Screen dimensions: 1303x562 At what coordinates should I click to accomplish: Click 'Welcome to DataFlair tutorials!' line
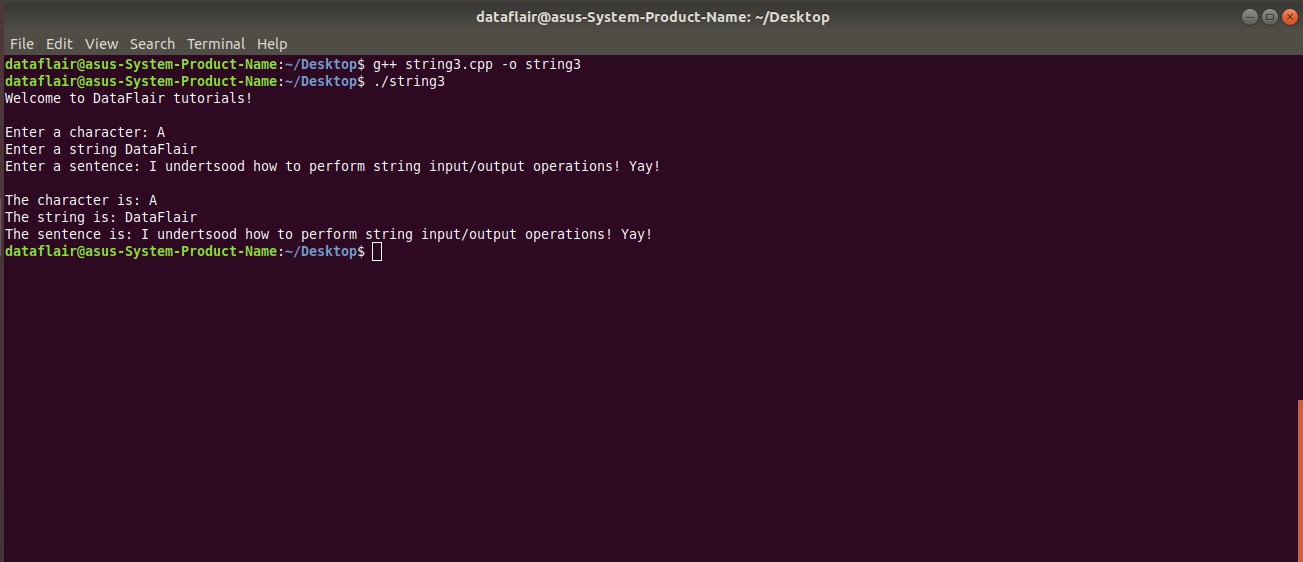(129, 98)
